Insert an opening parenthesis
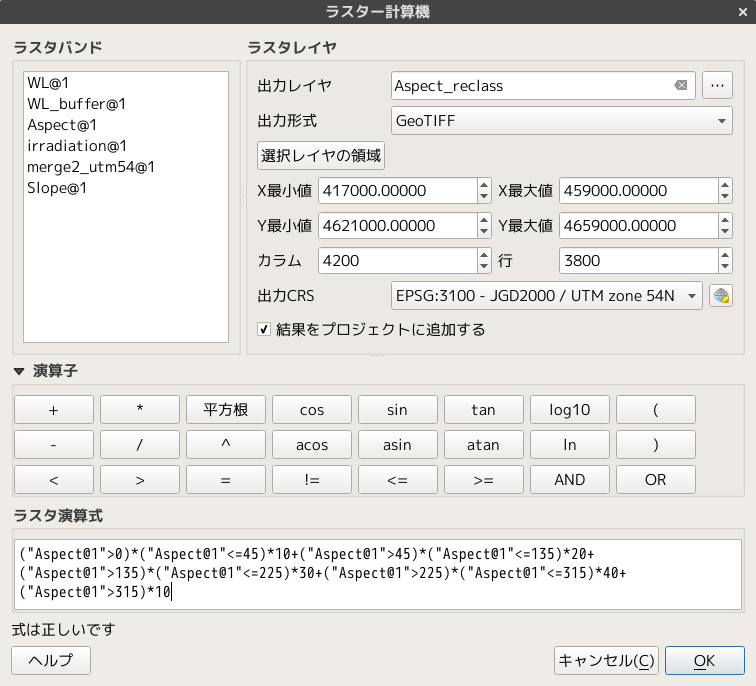 tap(656, 410)
